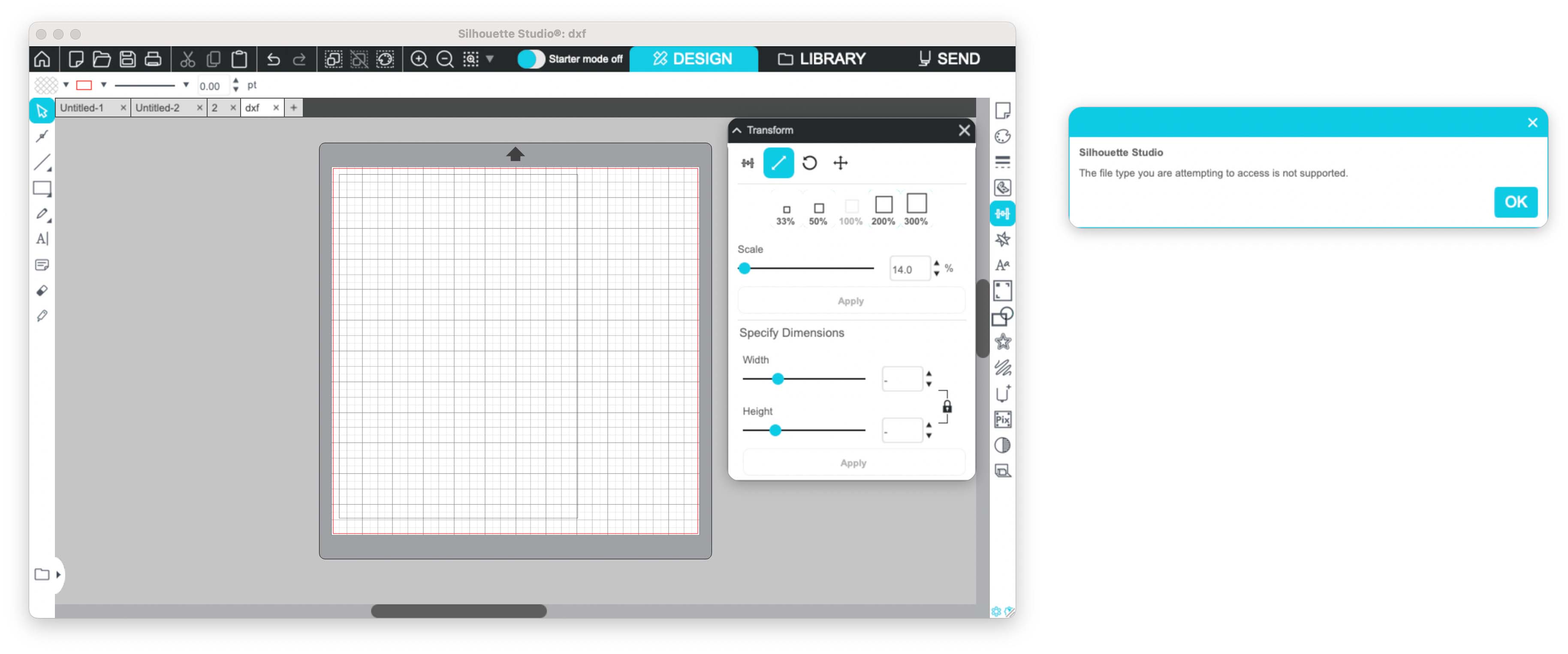Image resolution: width=1568 pixels, height=654 pixels.
Task: Open a new document tab with plus
Action: pyautogui.click(x=294, y=108)
